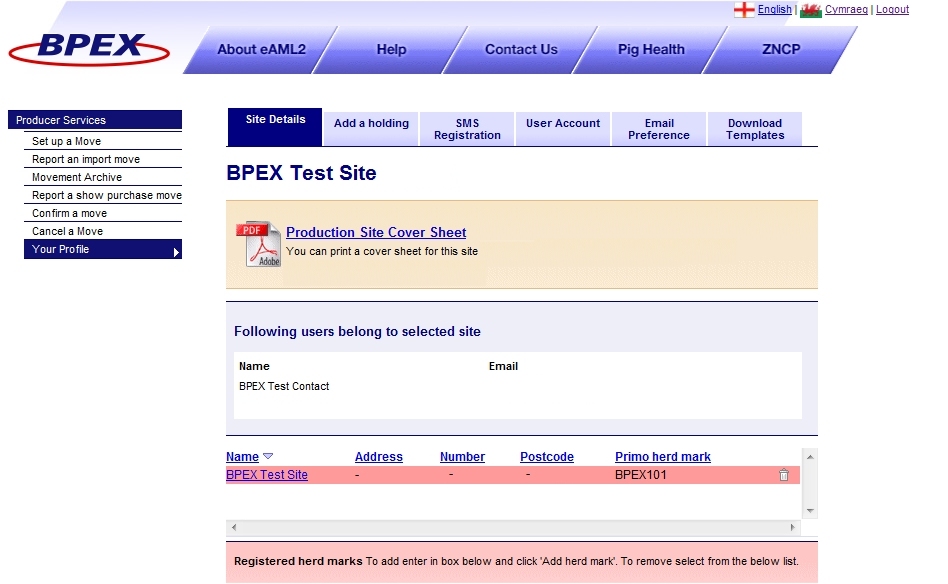Open the Movement Archive sidebar item
This screenshot has height=584, width=948.
click(x=77, y=178)
